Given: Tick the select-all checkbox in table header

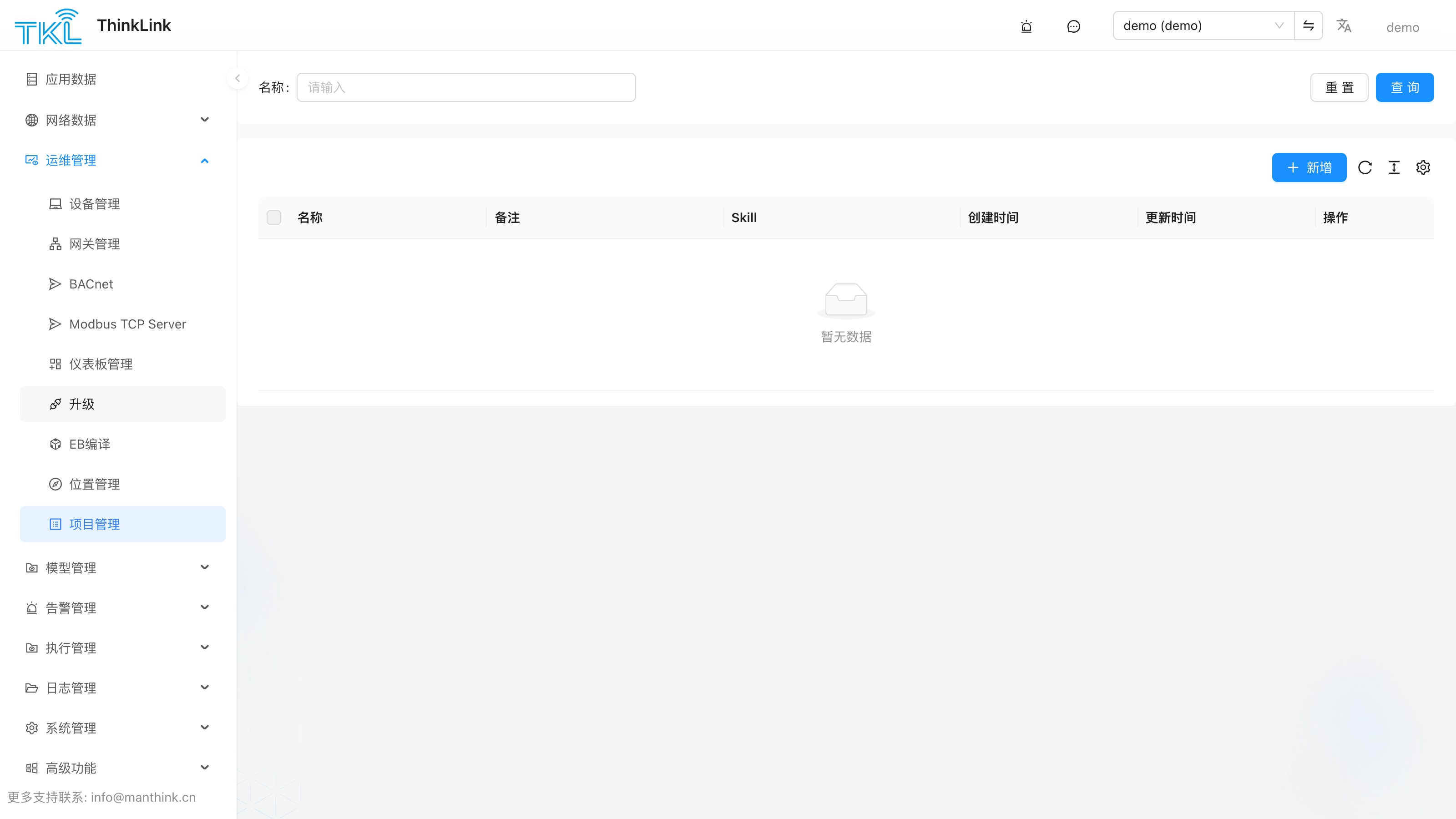Looking at the screenshot, I should click(274, 217).
